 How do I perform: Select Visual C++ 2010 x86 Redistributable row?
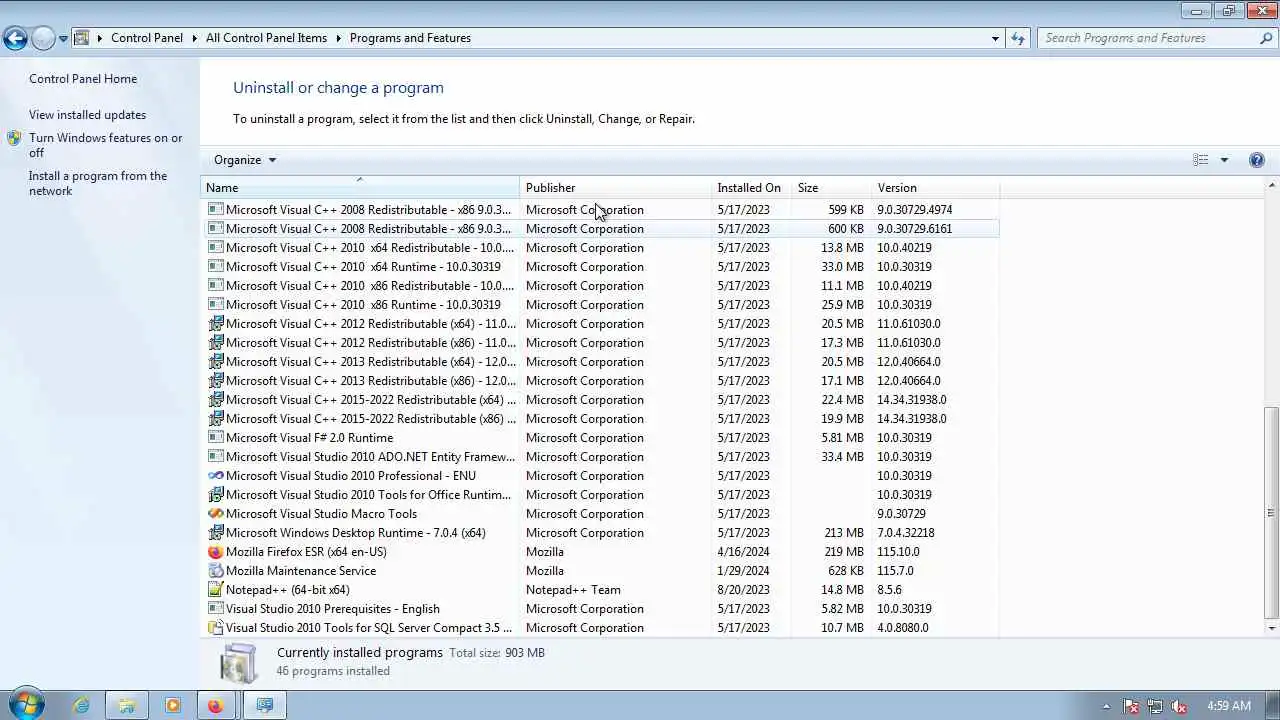600,286
